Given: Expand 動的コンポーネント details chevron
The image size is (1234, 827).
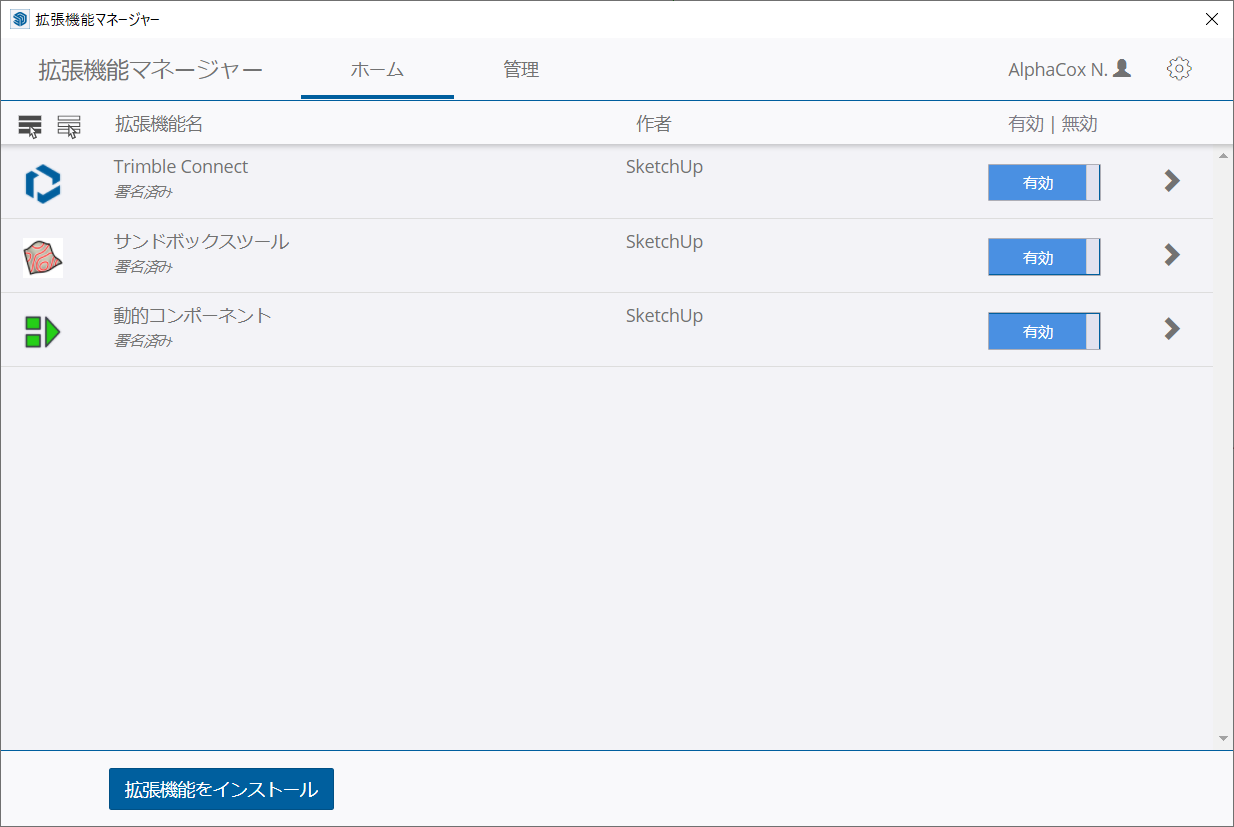Looking at the screenshot, I should [x=1172, y=329].
